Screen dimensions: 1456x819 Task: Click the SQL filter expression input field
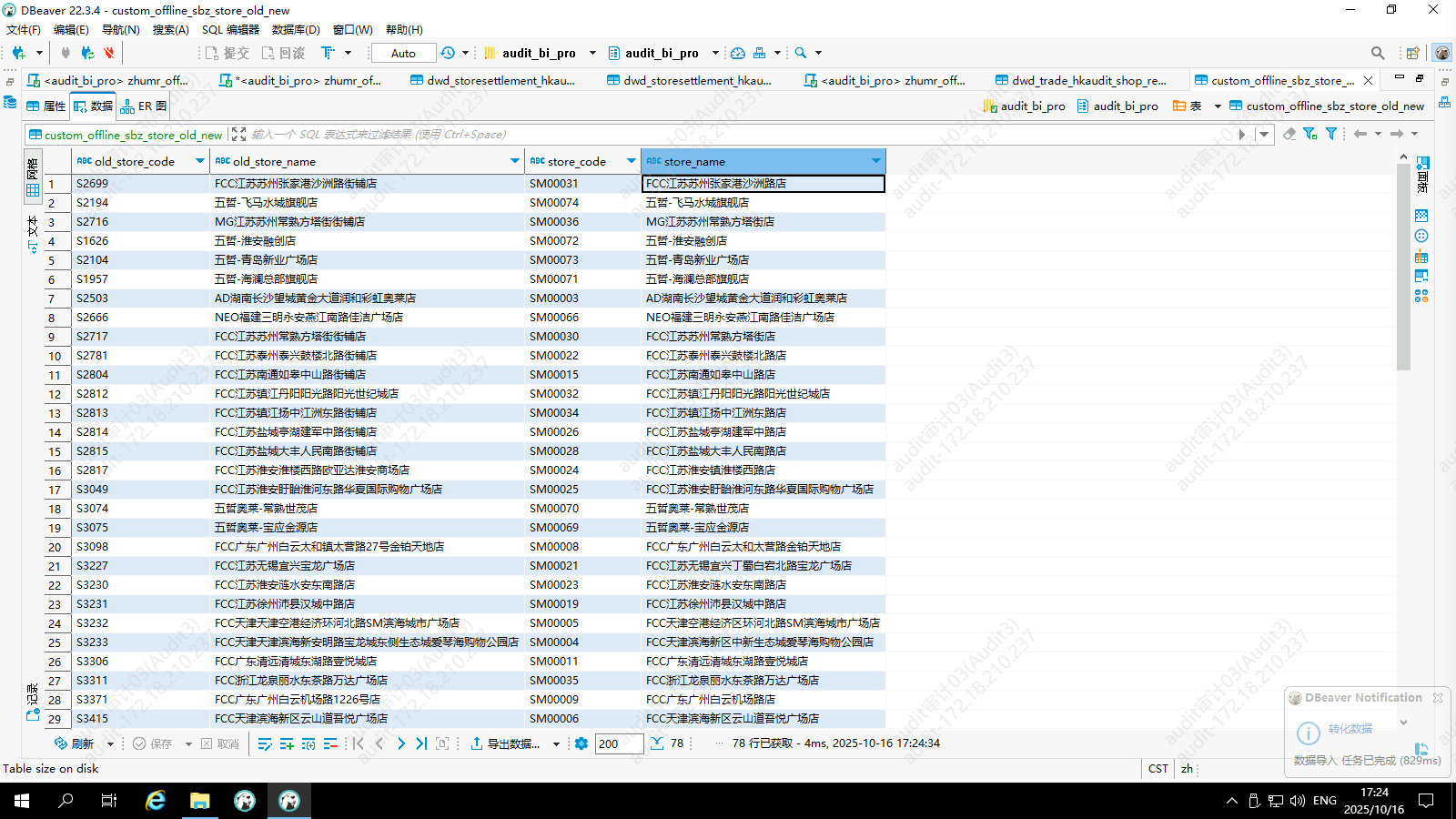coord(728,134)
